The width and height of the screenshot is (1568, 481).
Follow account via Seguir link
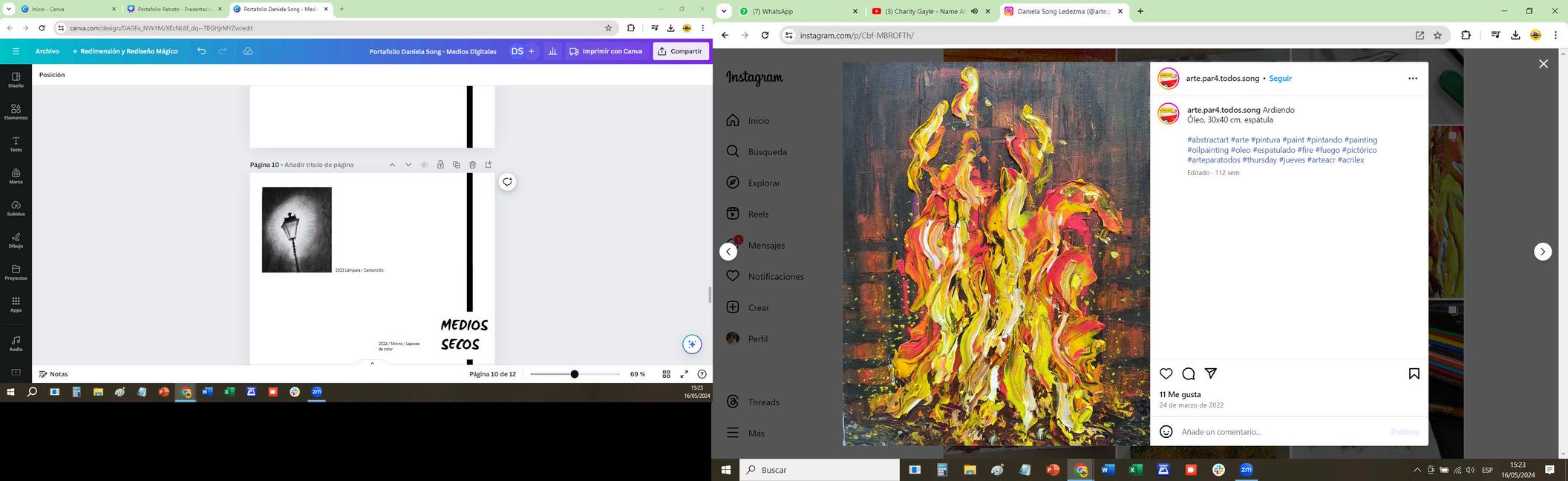pyautogui.click(x=1280, y=78)
